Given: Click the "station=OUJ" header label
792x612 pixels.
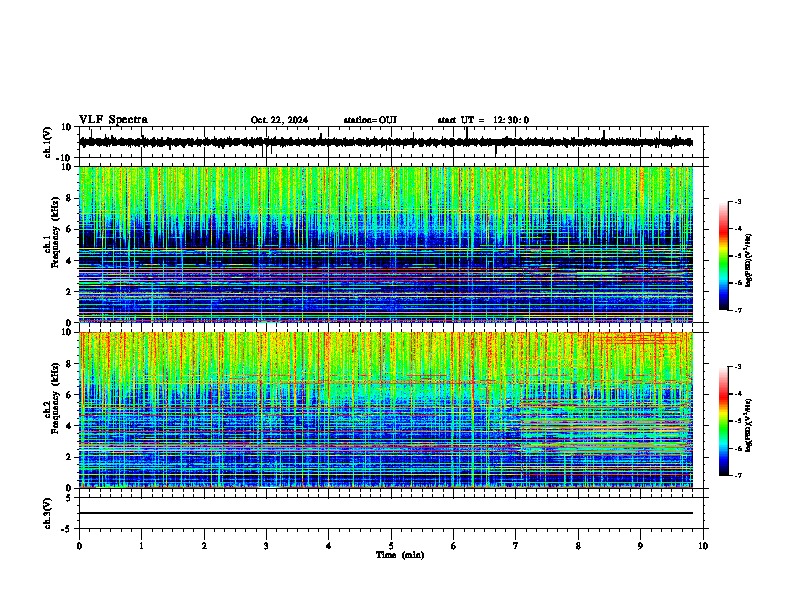Looking at the screenshot, I should (370, 120).
